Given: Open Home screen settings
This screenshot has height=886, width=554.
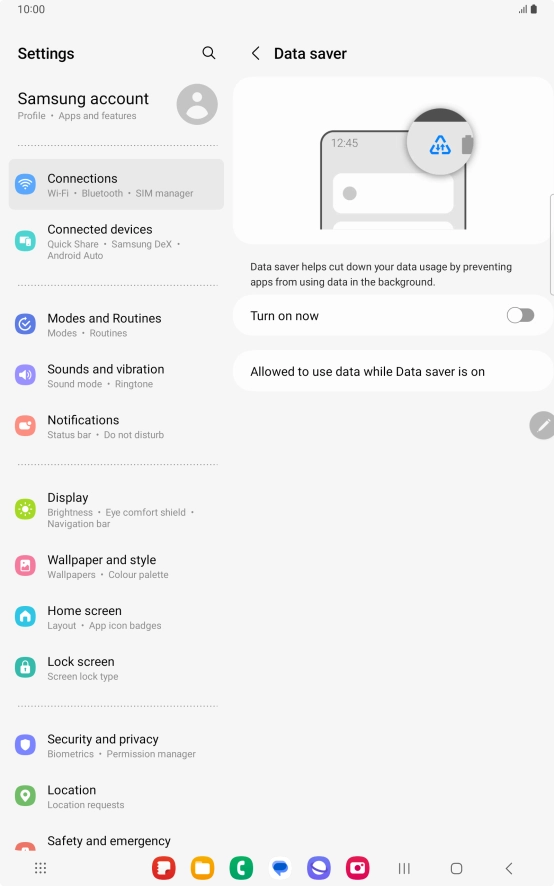Looking at the screenshot, I should (116, 617).
